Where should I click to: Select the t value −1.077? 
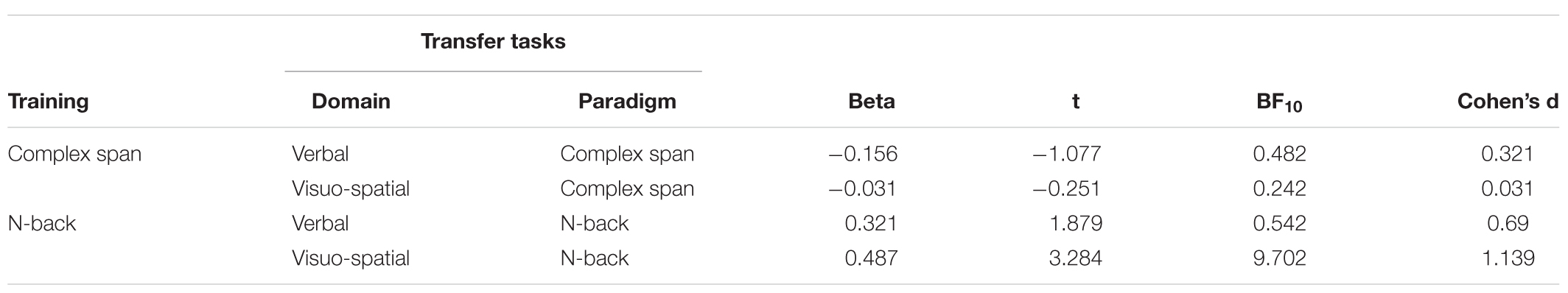tap(1067, 154)
